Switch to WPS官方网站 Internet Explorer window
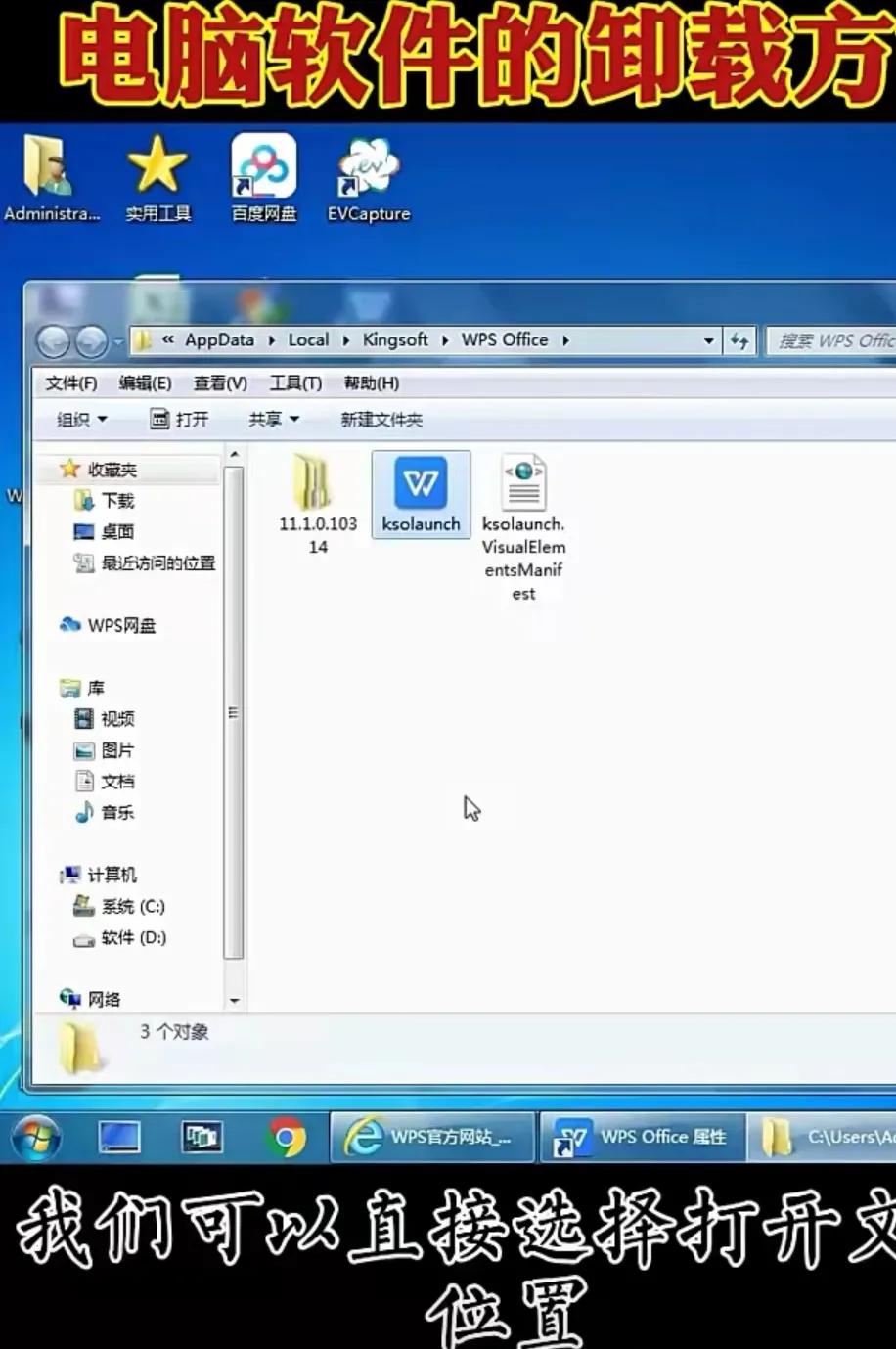This screenshot has width=896, height=1349. point(431,1138)
